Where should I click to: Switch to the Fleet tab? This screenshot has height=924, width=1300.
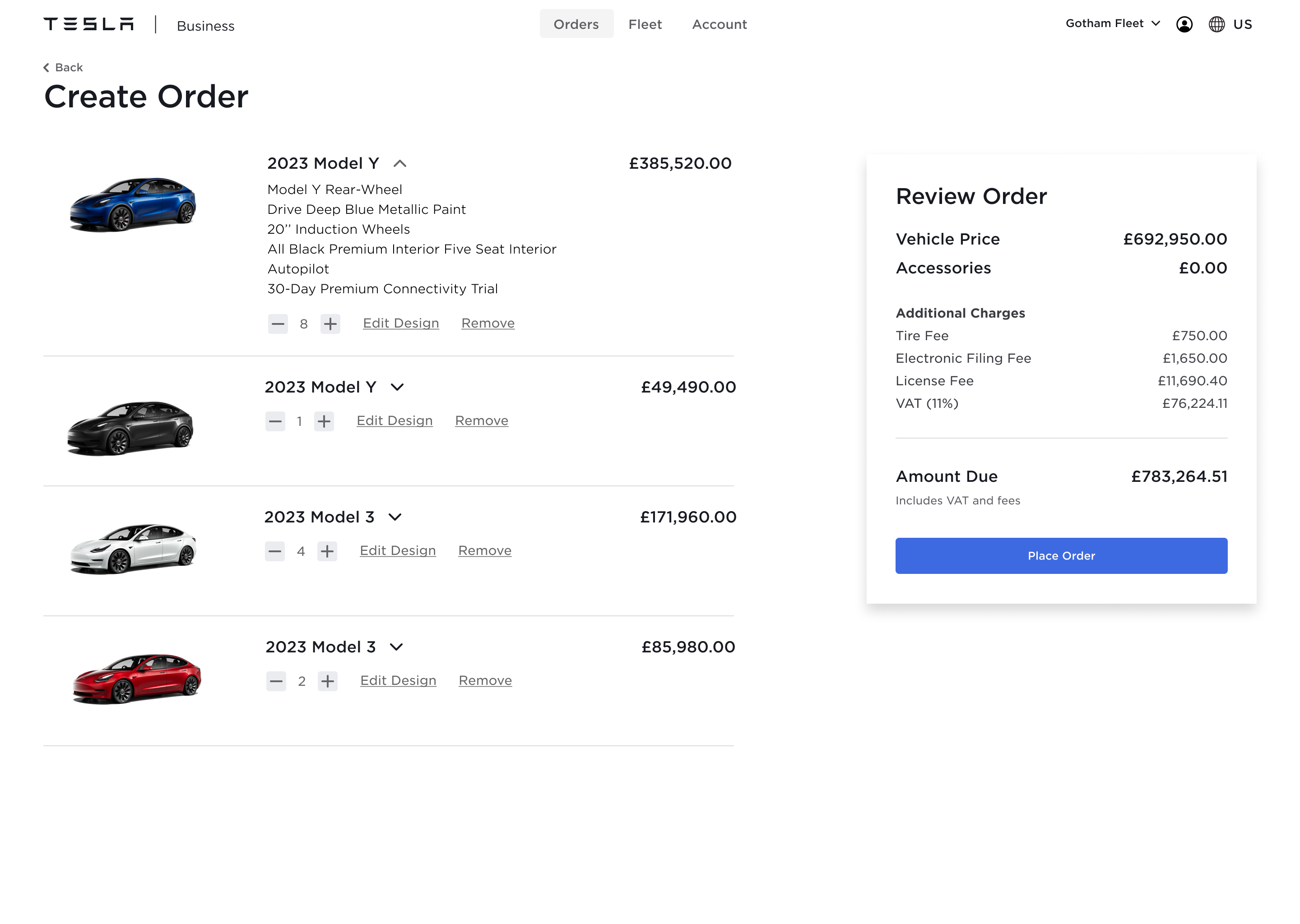click(645, 24)
